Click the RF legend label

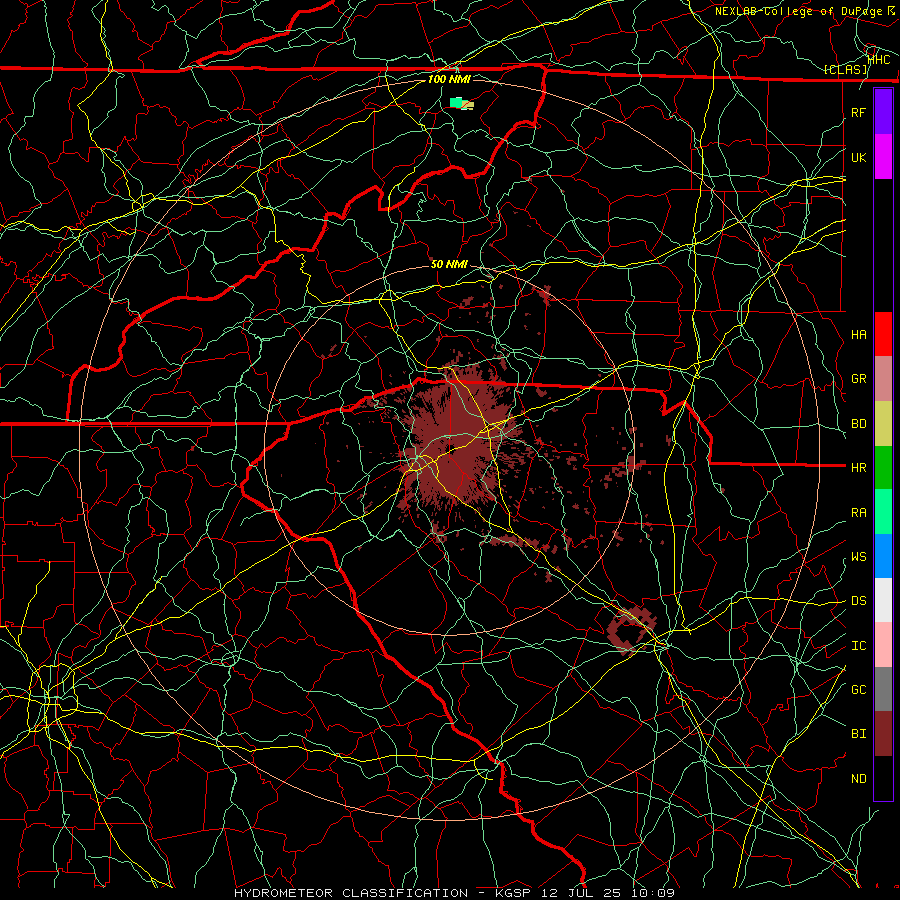tap(858, 112)
